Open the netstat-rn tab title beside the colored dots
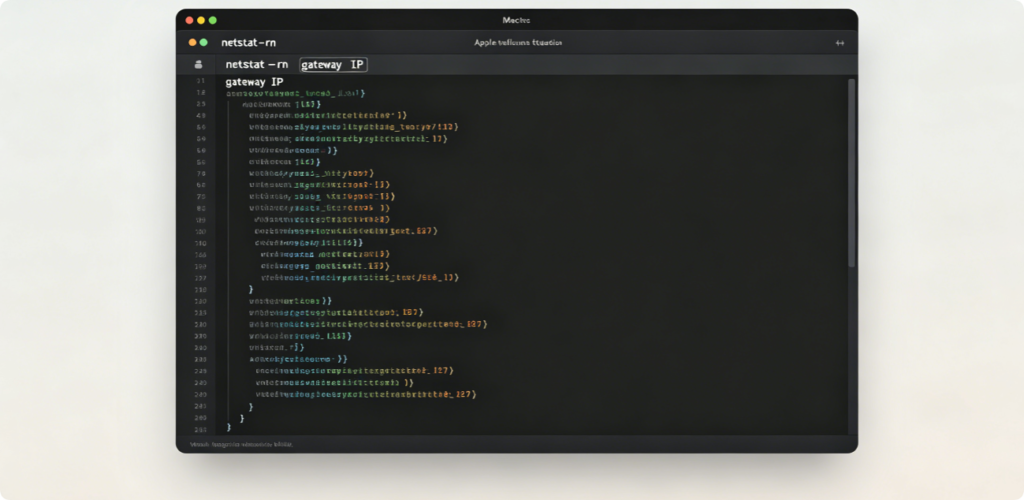The width and height of the screenshot is (1024, 500). click(x=249, y=42)
